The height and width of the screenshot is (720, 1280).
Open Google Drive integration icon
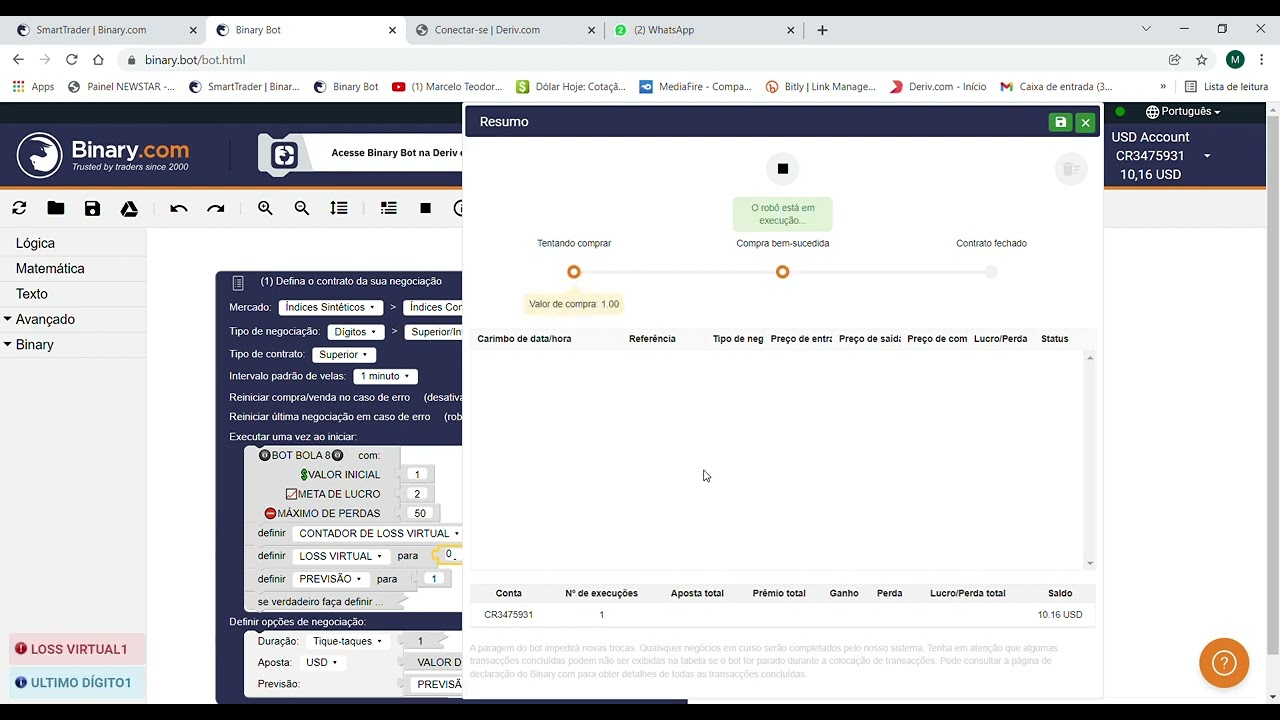click(129, 208)
